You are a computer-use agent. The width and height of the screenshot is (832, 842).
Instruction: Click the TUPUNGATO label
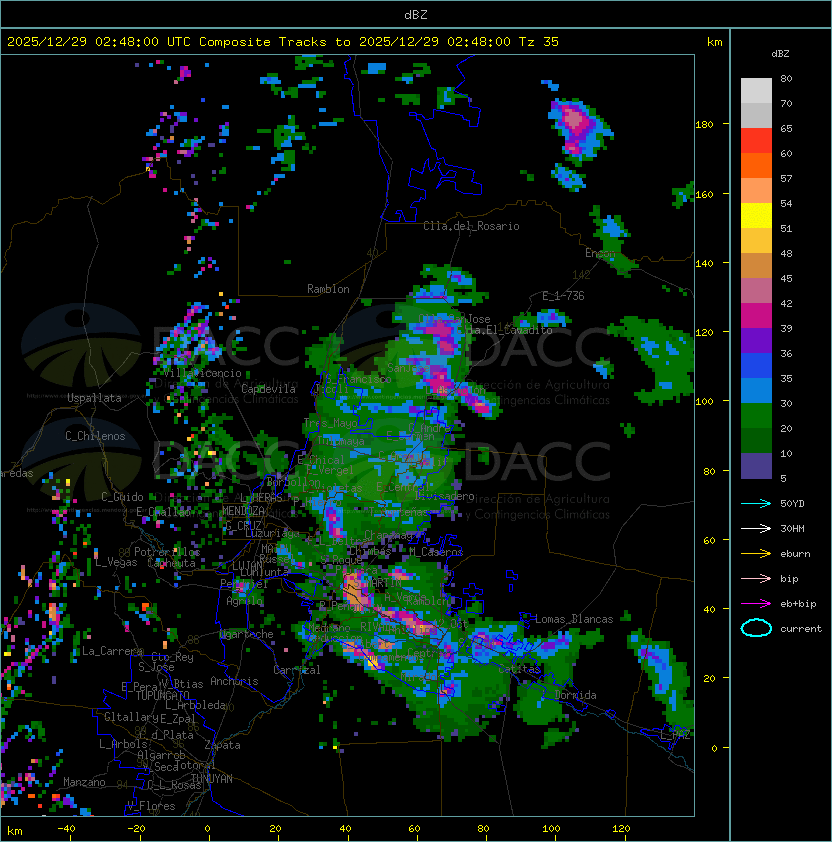pyautogui.click(x=162, y=695)
